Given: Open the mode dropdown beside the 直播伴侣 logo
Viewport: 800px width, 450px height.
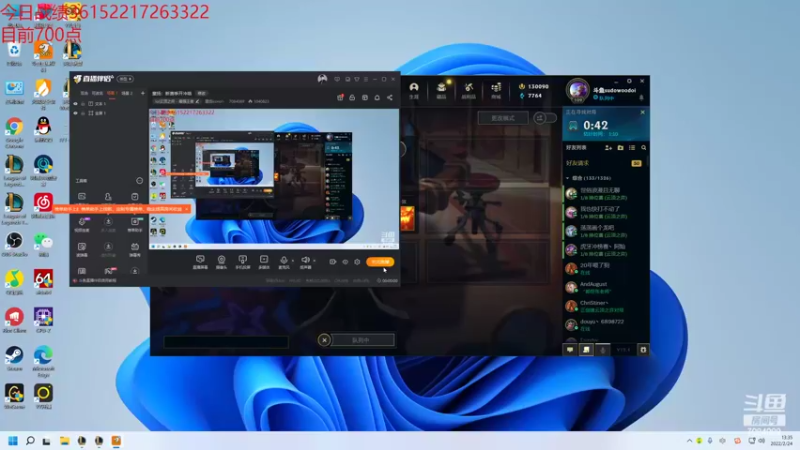Looking at the screenshot, I should point(125,79).
